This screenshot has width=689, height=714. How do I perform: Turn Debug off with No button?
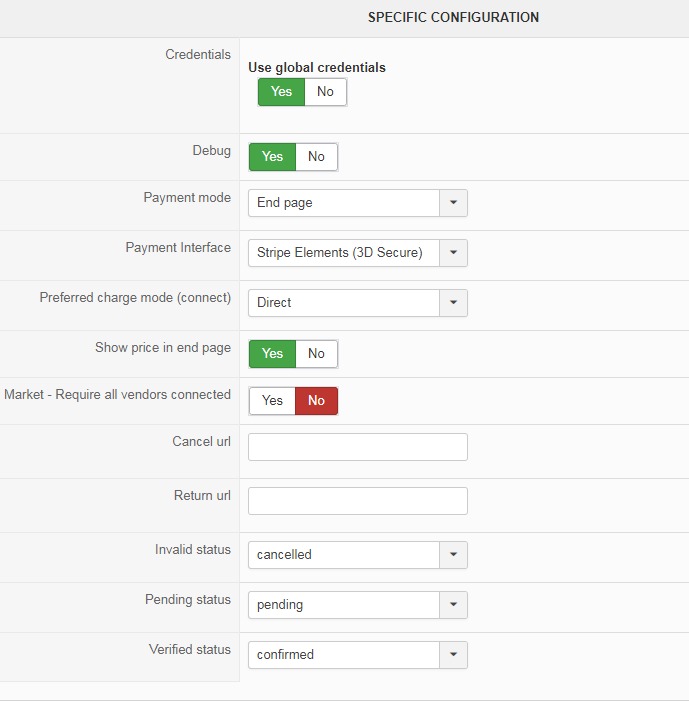[316, 157]
